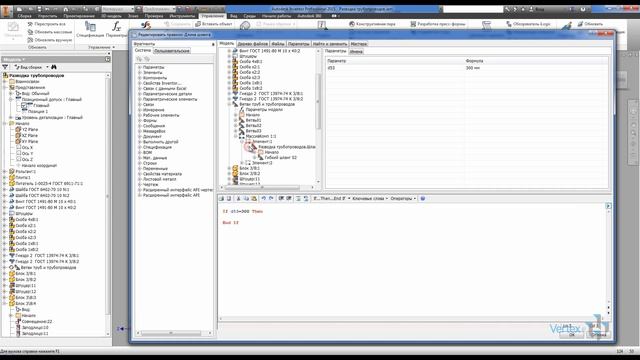Click the Increase indent icon in the editor toolbar

pos(298,198)
